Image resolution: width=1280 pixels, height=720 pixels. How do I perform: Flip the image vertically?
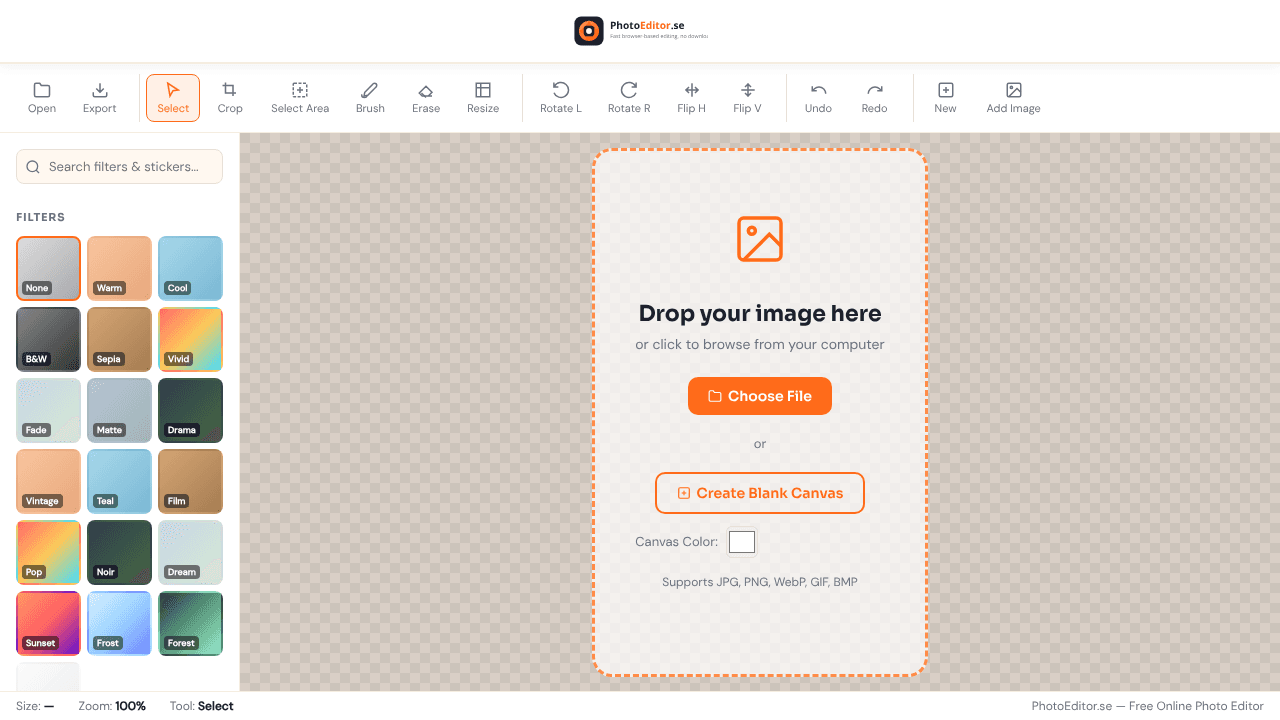click(x=747, y=98)
